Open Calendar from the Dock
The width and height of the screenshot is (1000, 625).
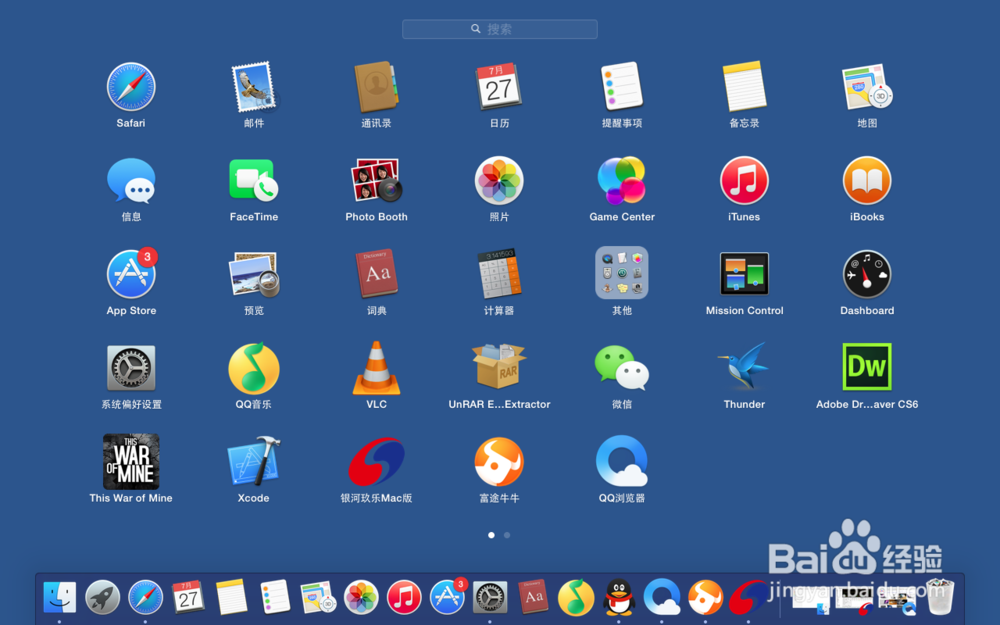188,598
